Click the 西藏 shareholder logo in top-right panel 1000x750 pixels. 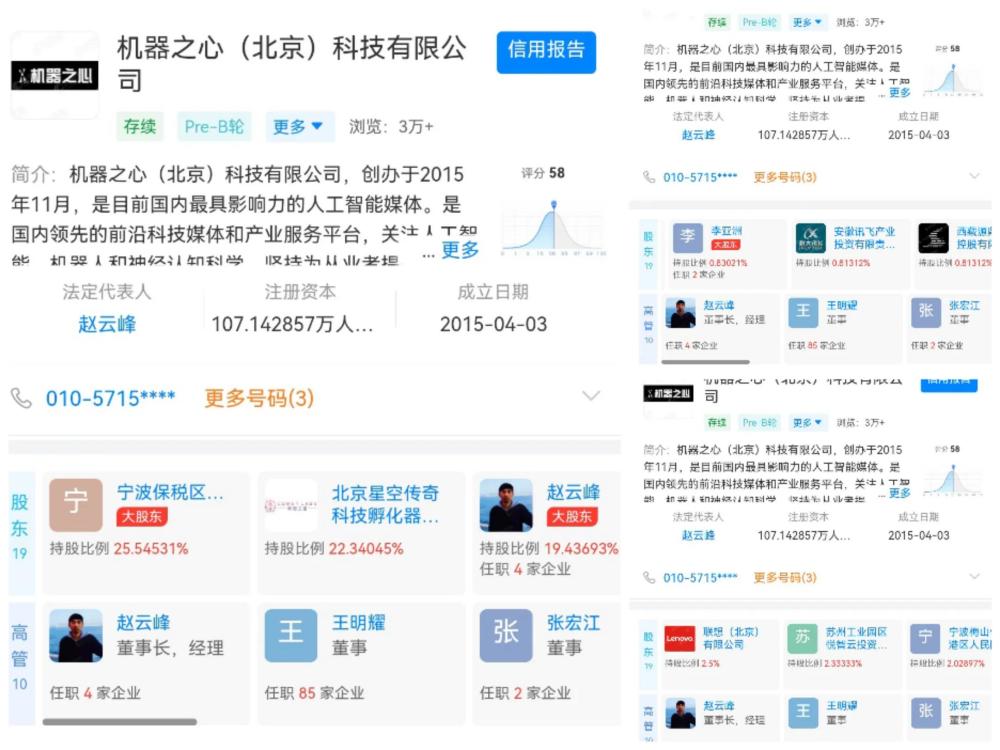(x=933, y=239)
